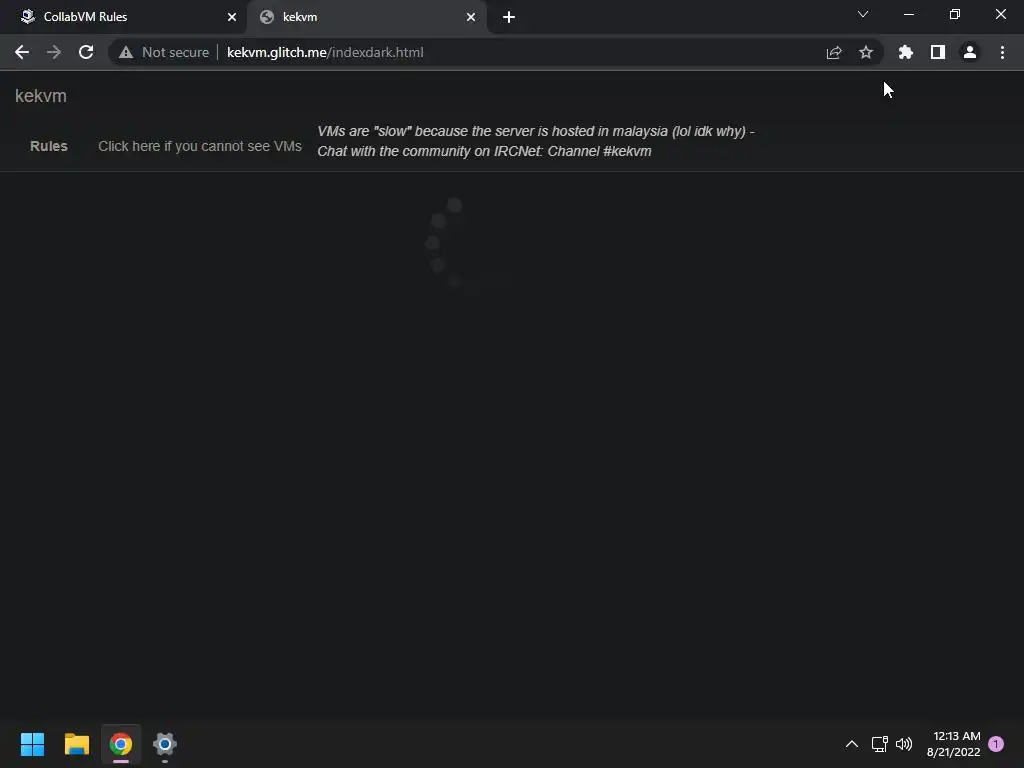Toggle the browser side panel
1024x768 pixels.
tap(938, 52)
